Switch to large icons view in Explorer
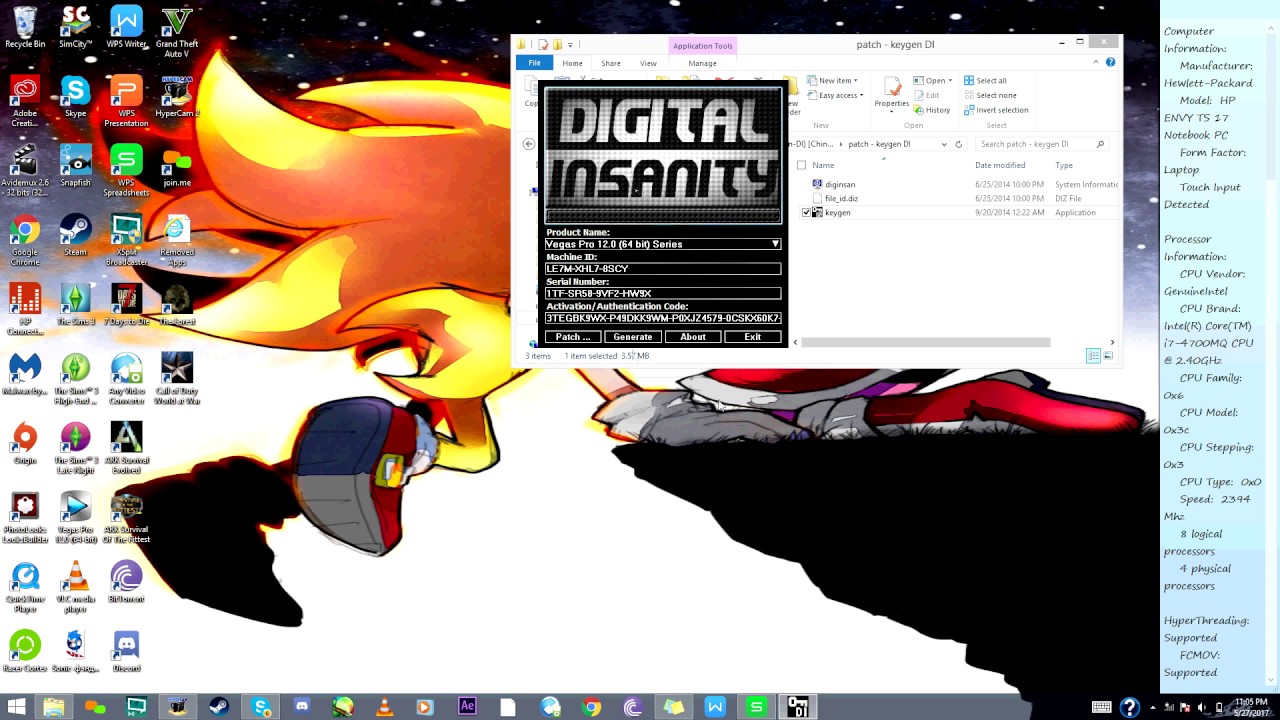The width and height of the screenshot is (1280, 720). pos(1108,356)
